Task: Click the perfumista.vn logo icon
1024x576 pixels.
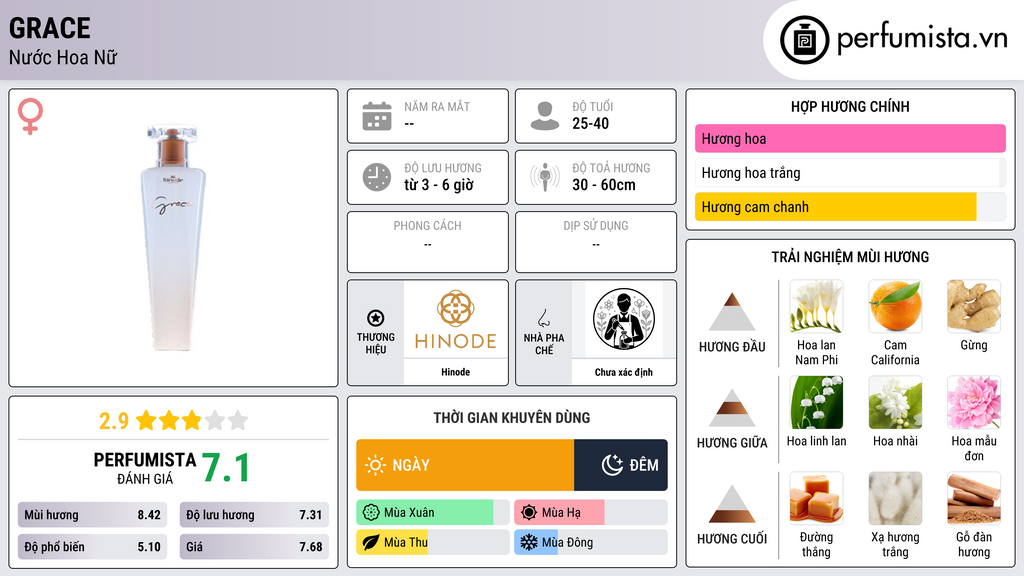Action: pos(804,40)
